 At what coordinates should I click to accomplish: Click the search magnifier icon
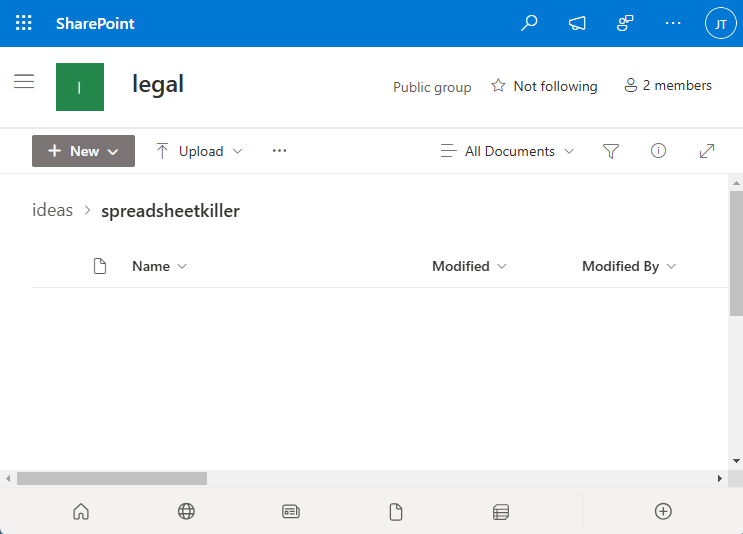coord(530,23)
